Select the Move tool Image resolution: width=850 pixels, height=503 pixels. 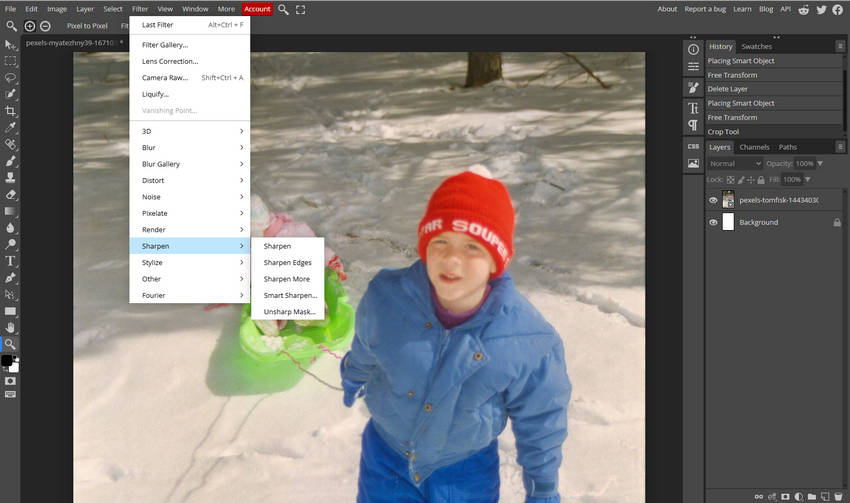[10, 45]
